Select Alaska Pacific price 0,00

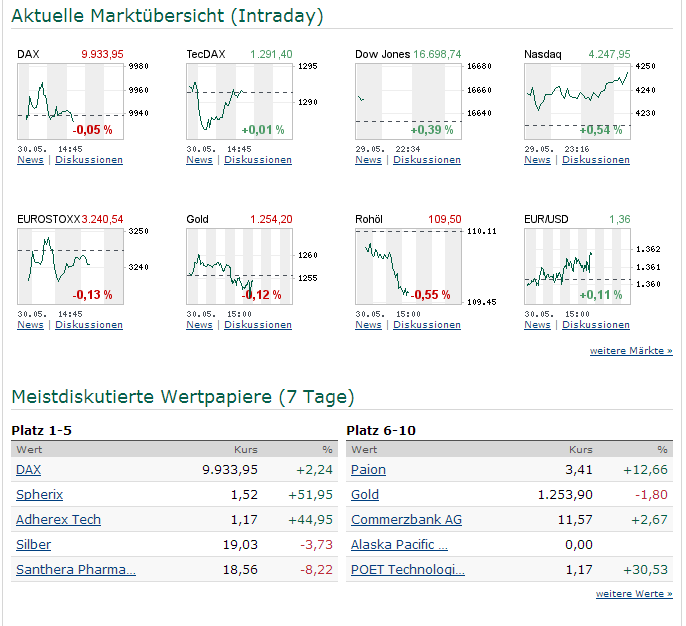pyautogui.click(x=579, y=544)
